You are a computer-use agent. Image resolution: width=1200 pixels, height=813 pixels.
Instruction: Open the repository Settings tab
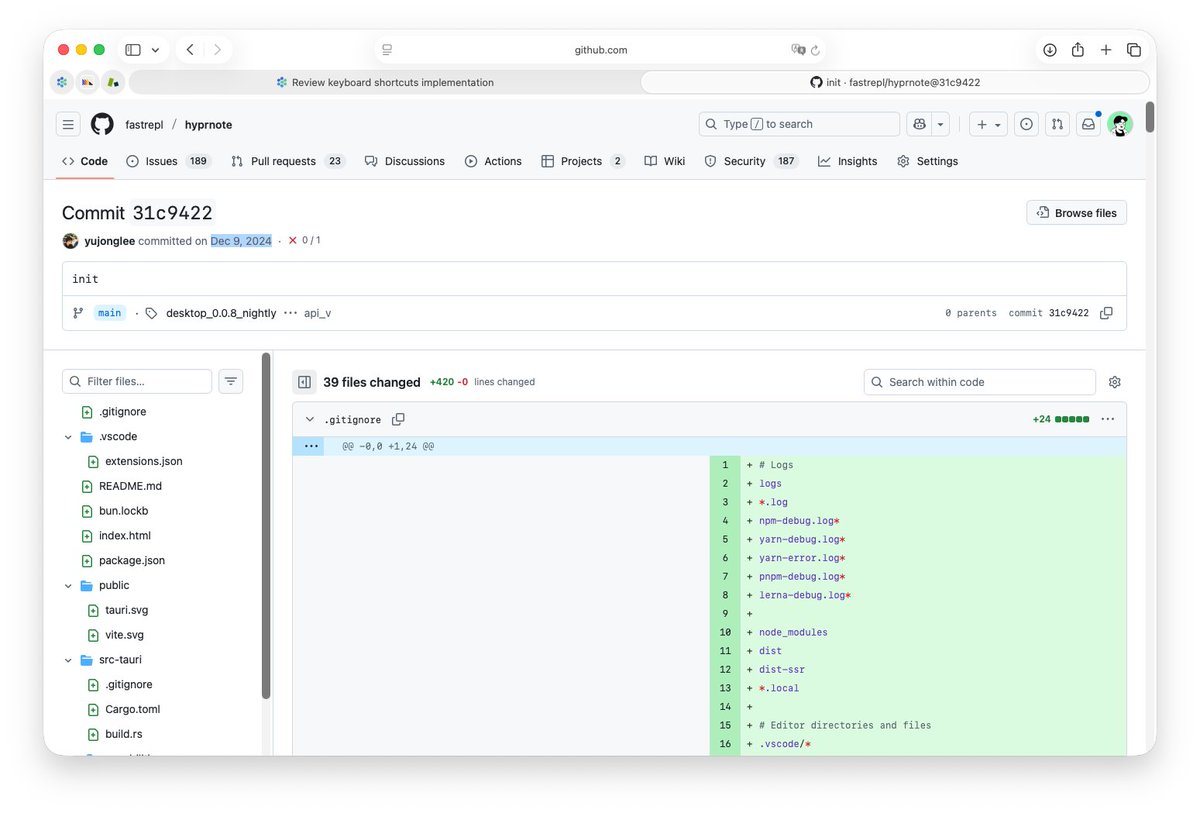pos(928,161)
